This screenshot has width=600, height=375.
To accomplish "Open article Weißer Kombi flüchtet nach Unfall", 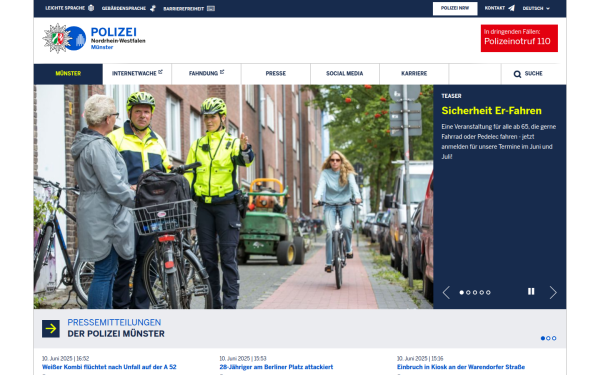I will pyautogui.click(x=109, y=367).
